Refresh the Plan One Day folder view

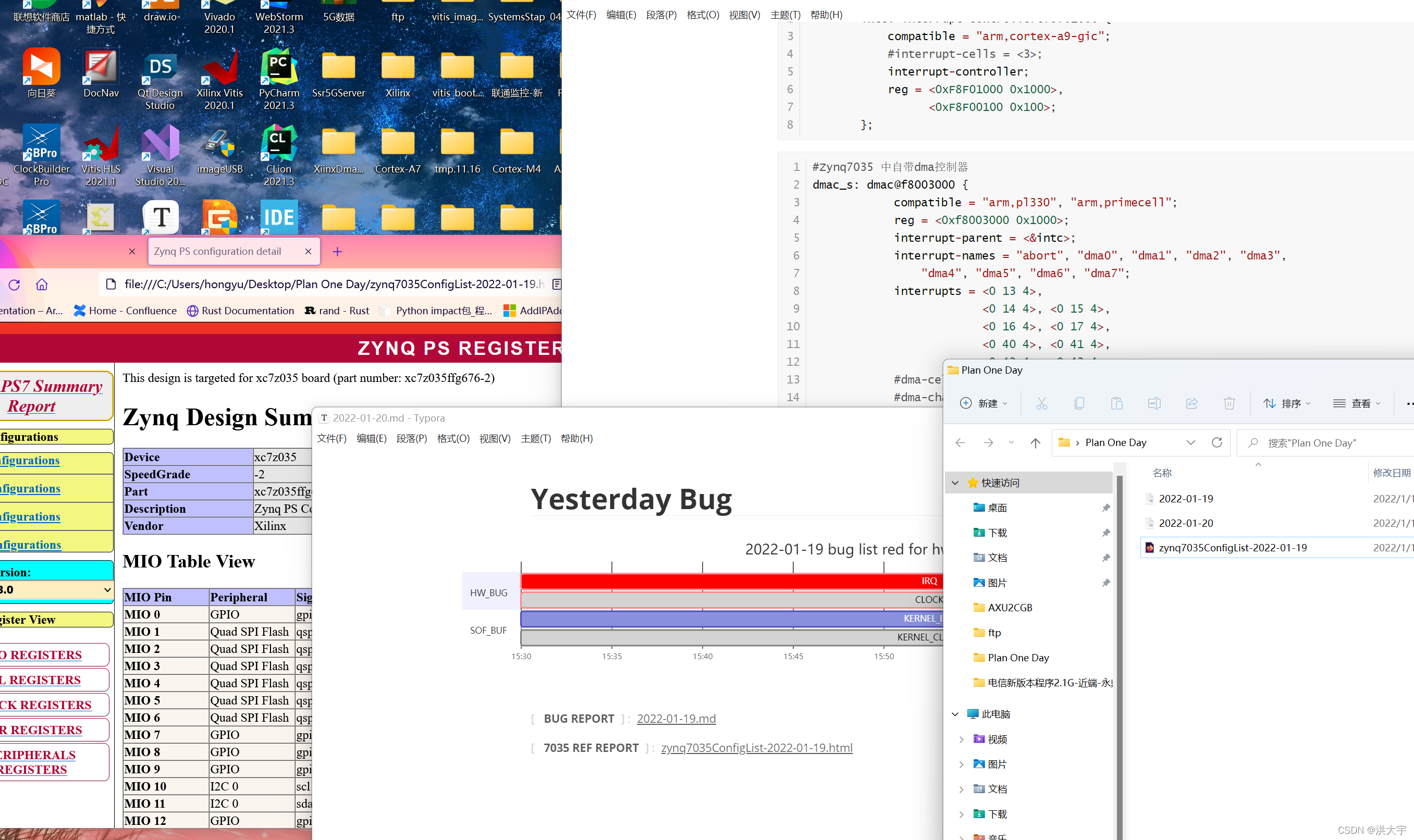(x=1216, y=442)
